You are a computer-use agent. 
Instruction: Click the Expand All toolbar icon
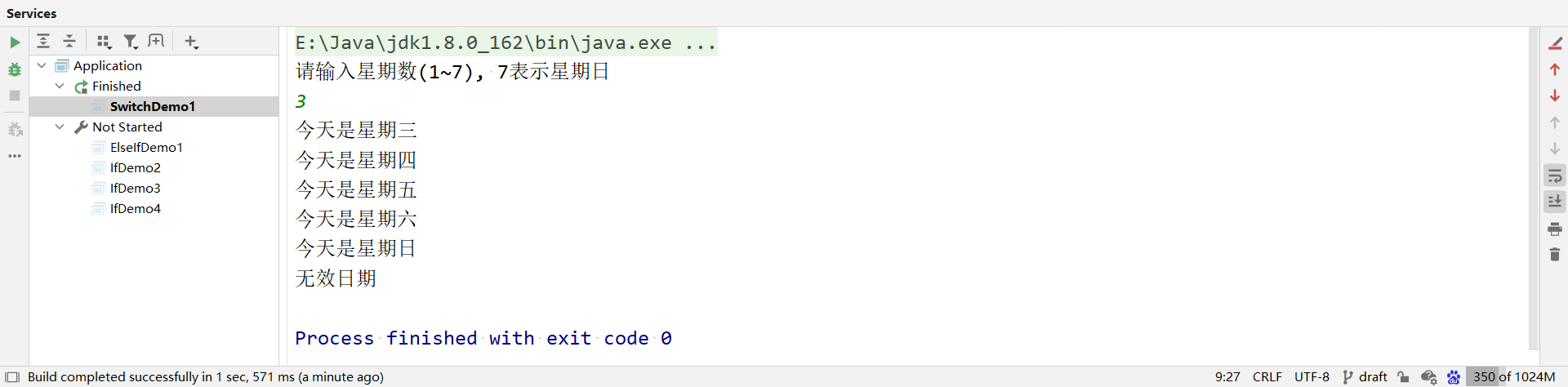(43, 42)
